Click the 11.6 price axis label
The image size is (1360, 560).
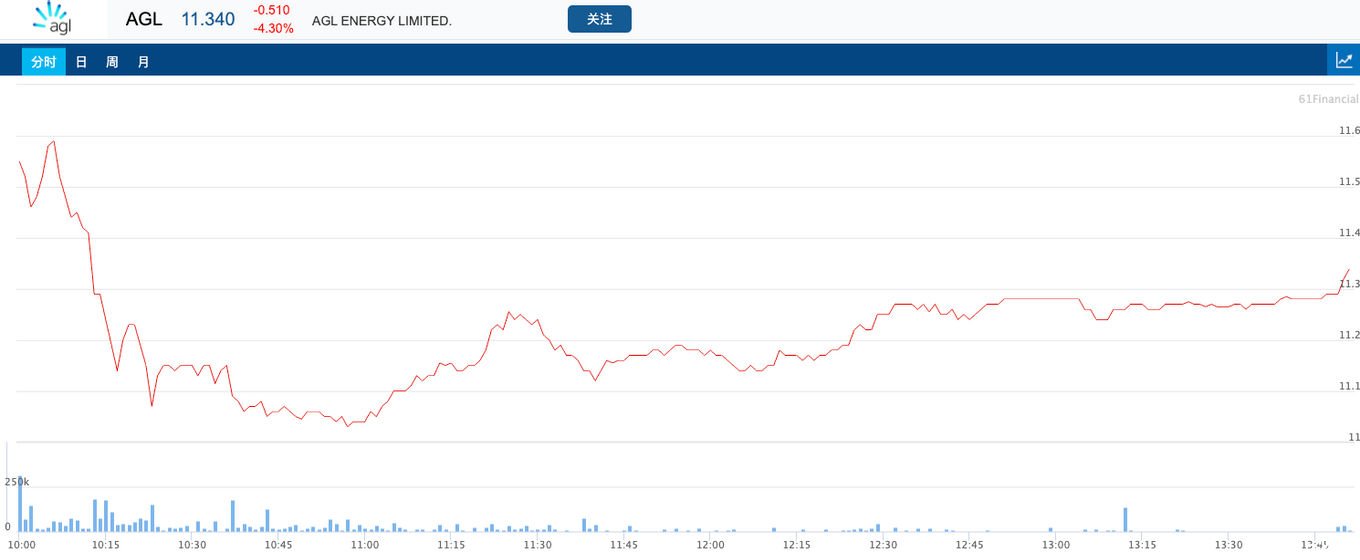coord(1349,131)
